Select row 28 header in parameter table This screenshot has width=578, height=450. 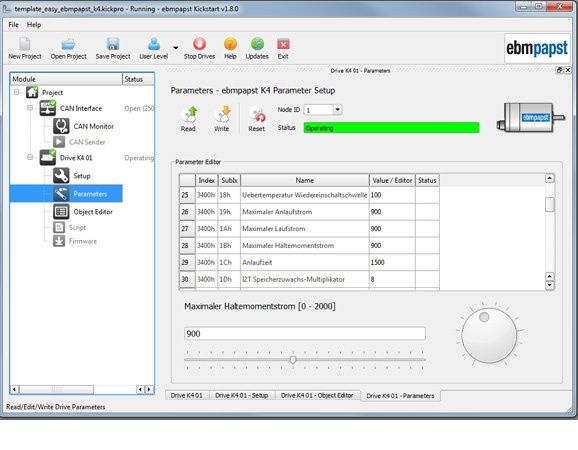(187, 245)
